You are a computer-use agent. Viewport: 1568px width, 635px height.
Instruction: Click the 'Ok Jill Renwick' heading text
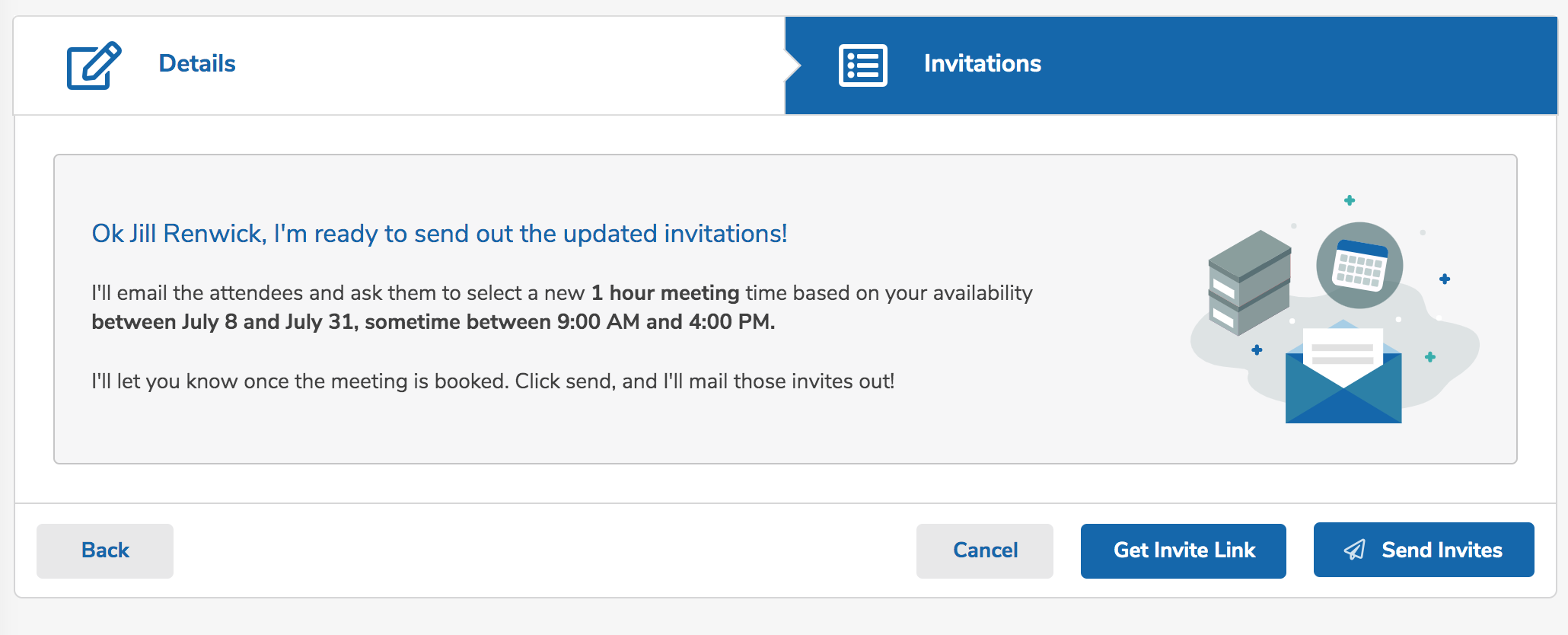click(x=439, y=234)
